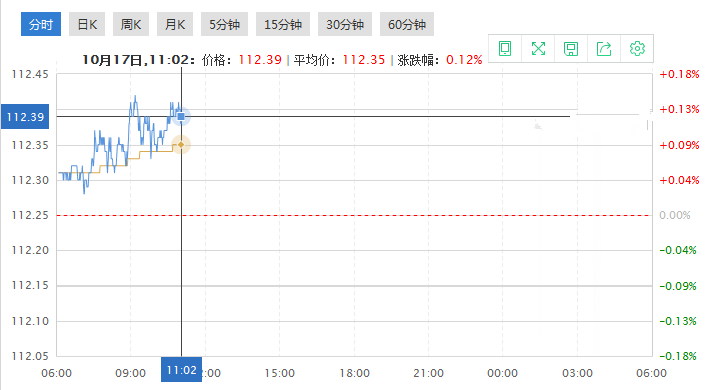Open chart settings gear icon

coord(637,49)
